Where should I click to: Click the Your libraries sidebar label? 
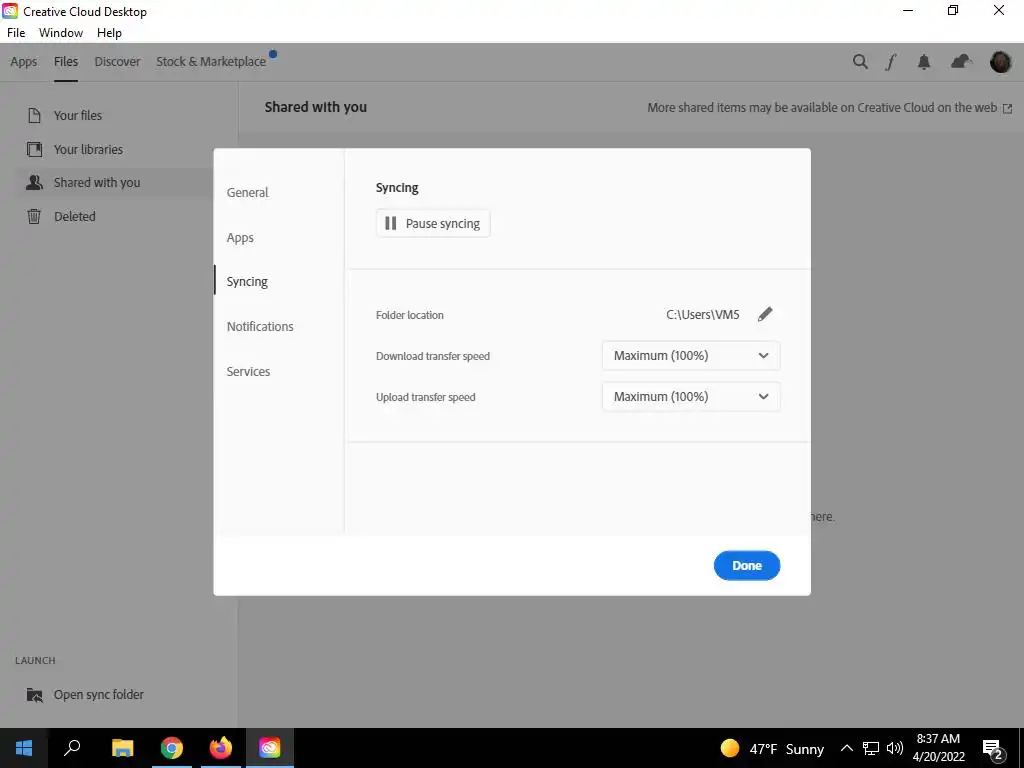[x=88, y=150]
